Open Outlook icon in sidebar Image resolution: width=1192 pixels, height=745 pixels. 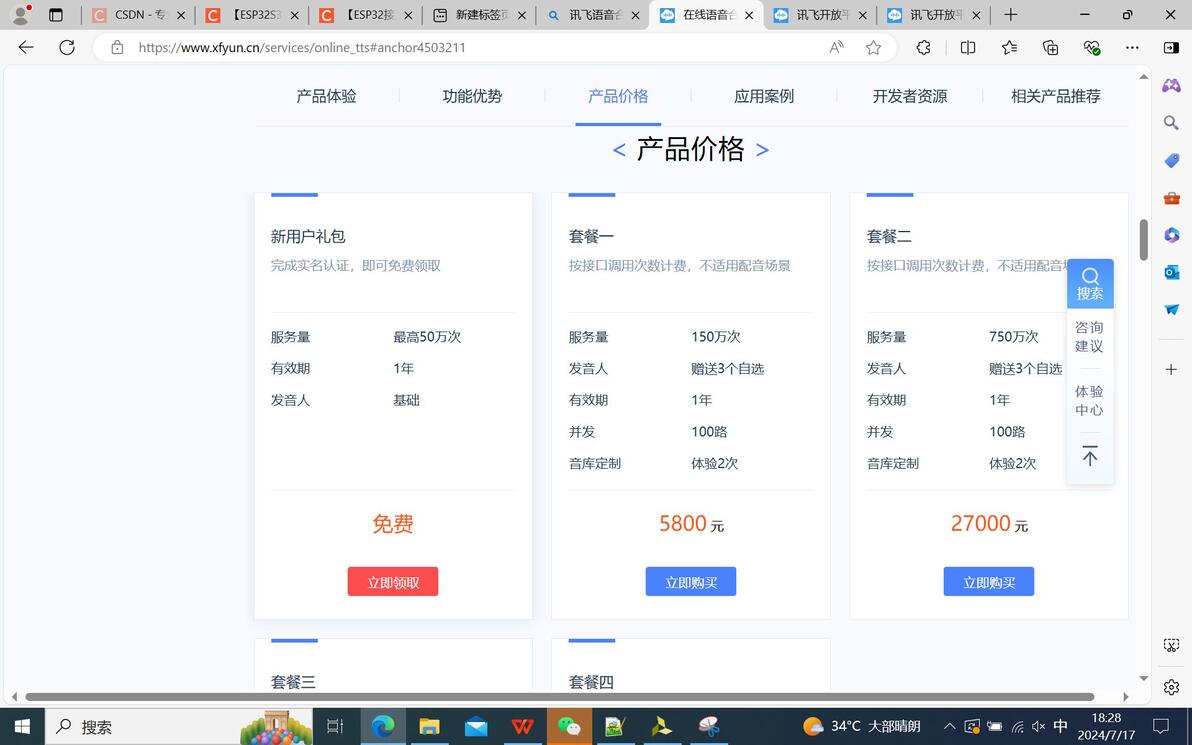coord(1171,272)
